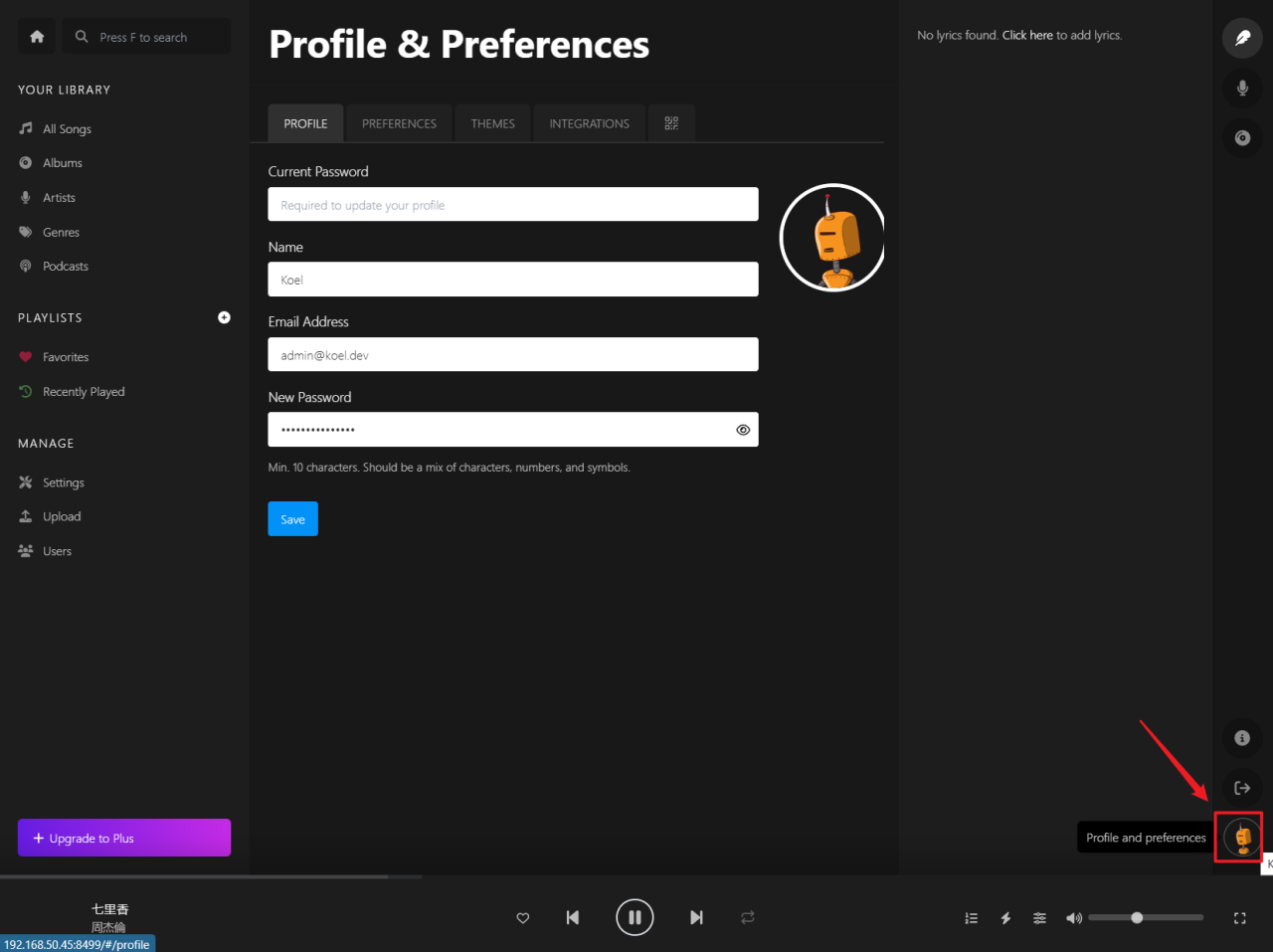Image resolution: width=1273 pixels, height=952 pixels.
Task: Focus the Email Address field
Action: click(x=513, y=354)
